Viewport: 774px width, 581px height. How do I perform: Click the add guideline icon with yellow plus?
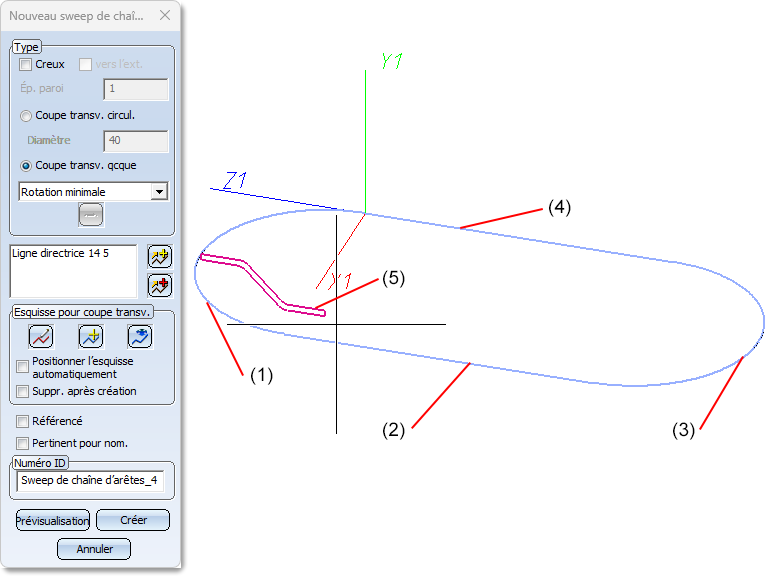160,257
